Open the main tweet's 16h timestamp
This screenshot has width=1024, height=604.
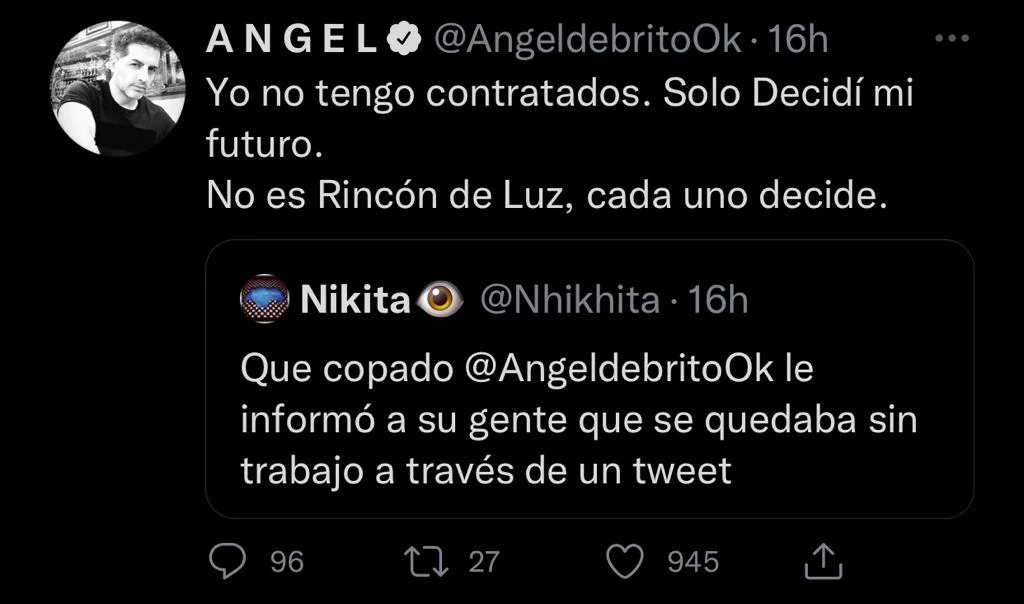point(799,40)
